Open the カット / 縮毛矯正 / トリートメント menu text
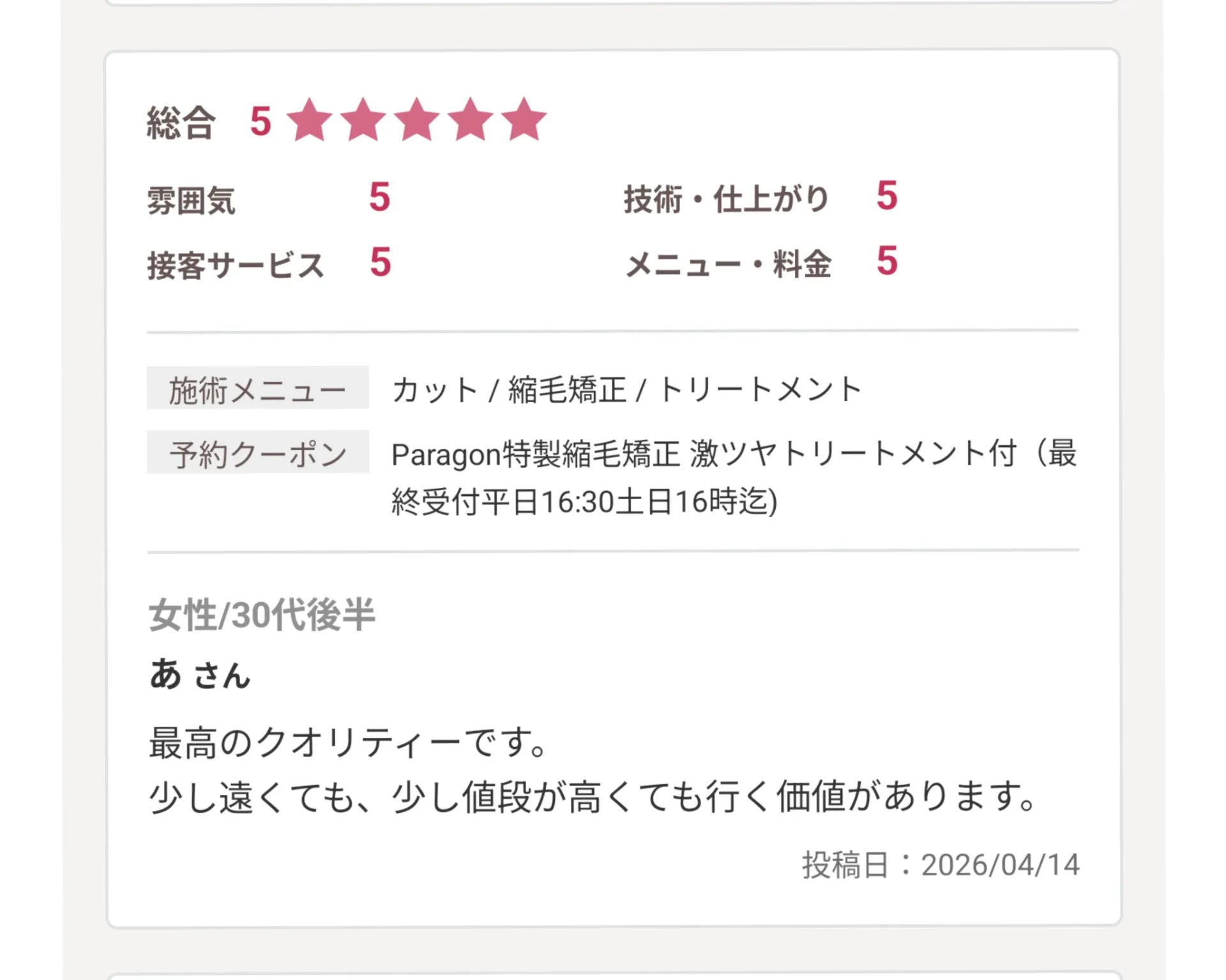This screenshot has height=980, width=1226. [x=626, y=389]
